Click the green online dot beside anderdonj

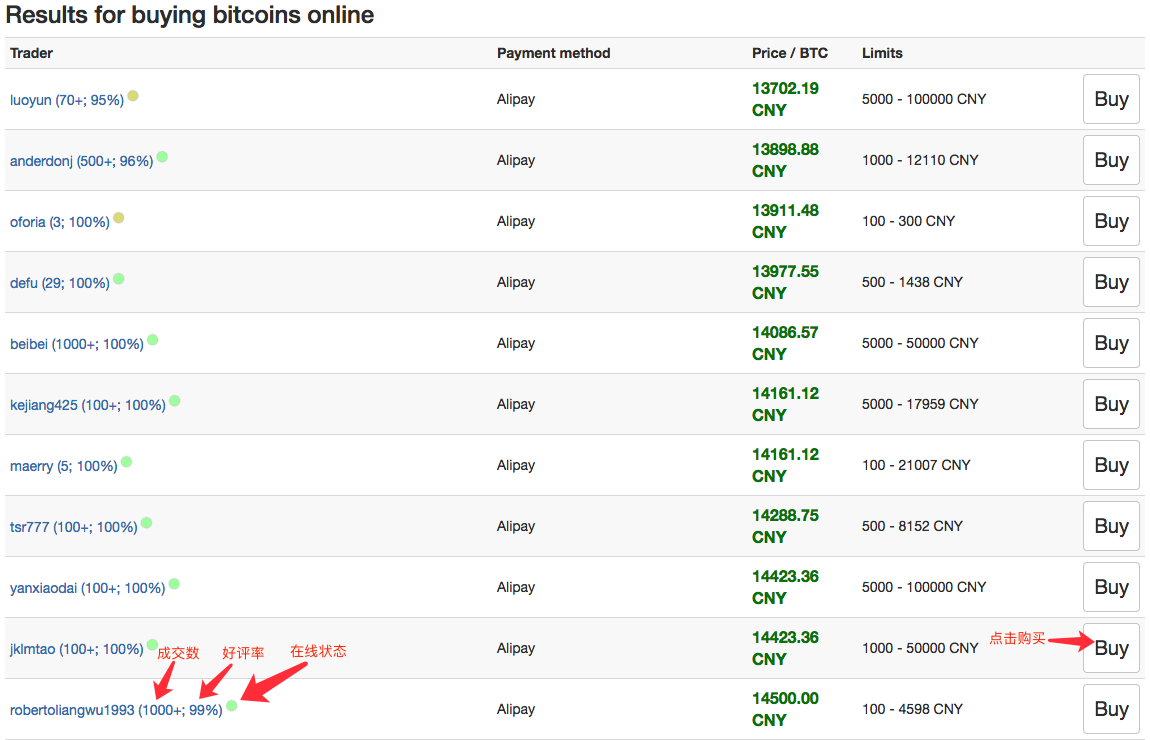pyautogui.click(x=162, y=157)
